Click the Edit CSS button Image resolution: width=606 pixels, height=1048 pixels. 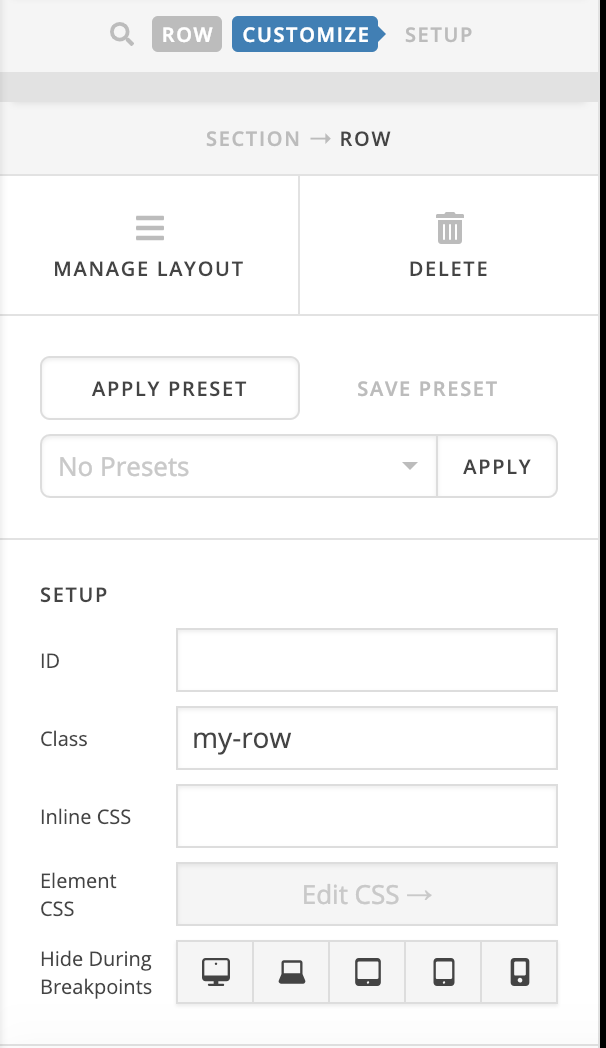(367, 894)
